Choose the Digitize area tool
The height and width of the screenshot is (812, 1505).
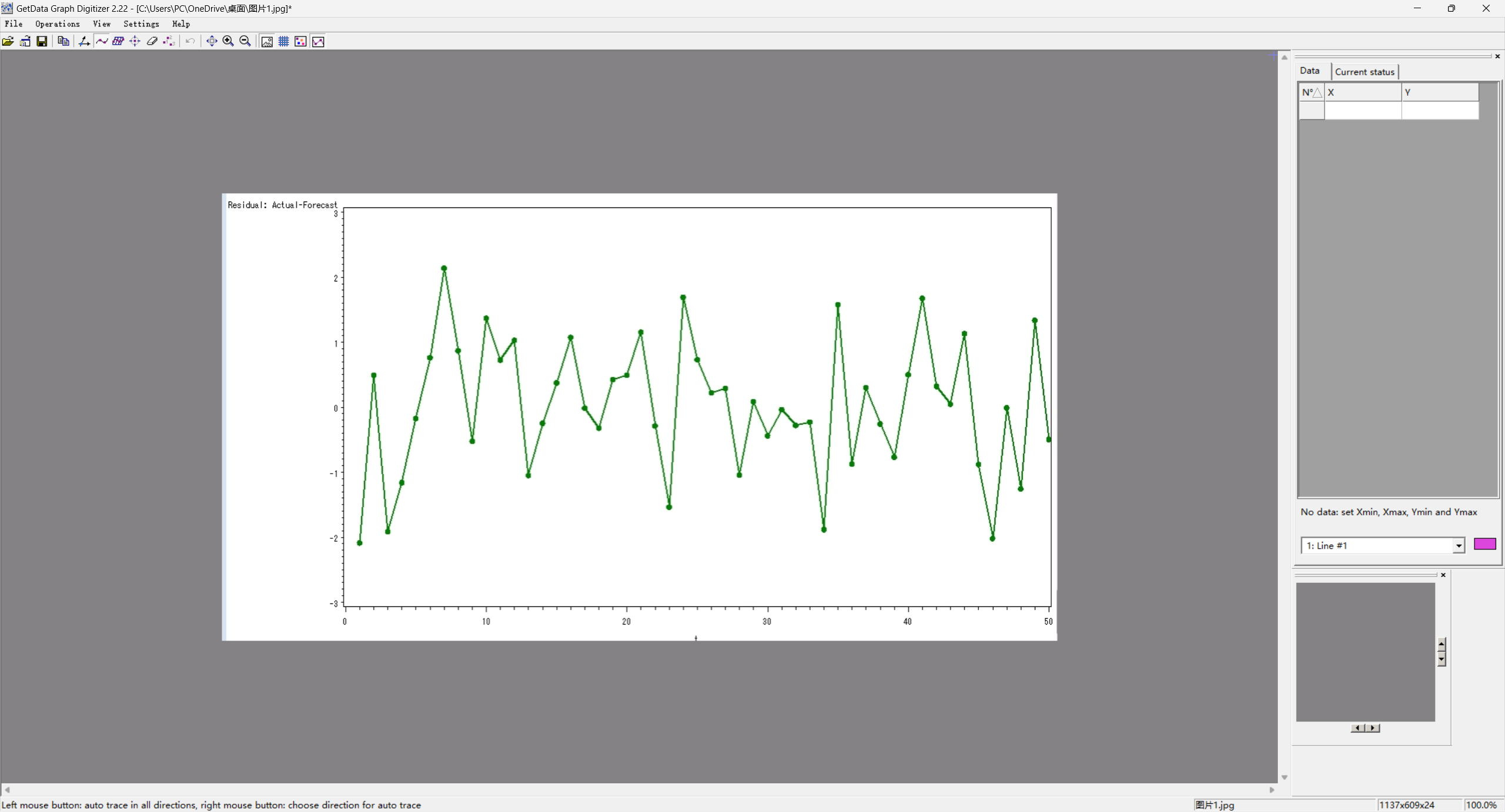coord(118,41)
